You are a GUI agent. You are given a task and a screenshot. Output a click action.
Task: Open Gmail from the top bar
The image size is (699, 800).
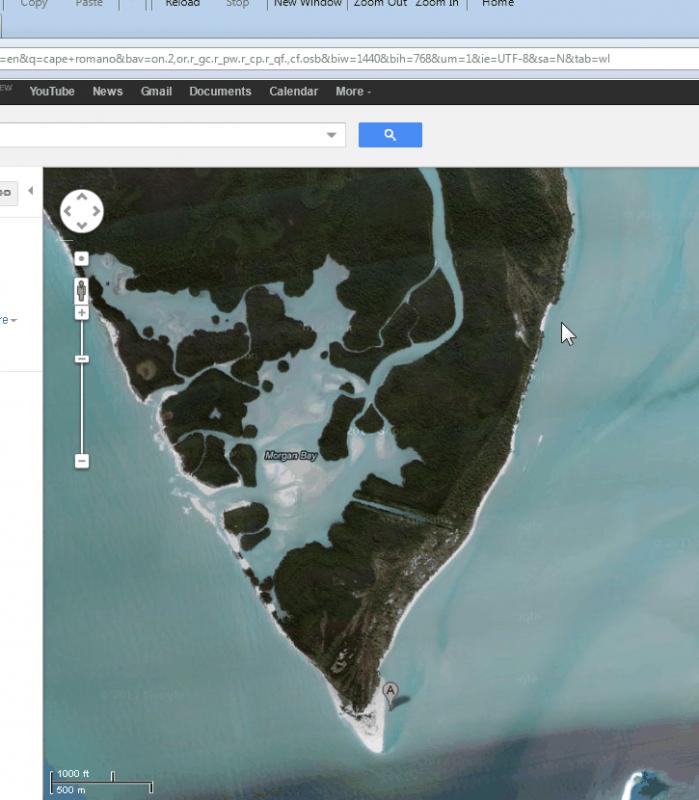(156, 91)
